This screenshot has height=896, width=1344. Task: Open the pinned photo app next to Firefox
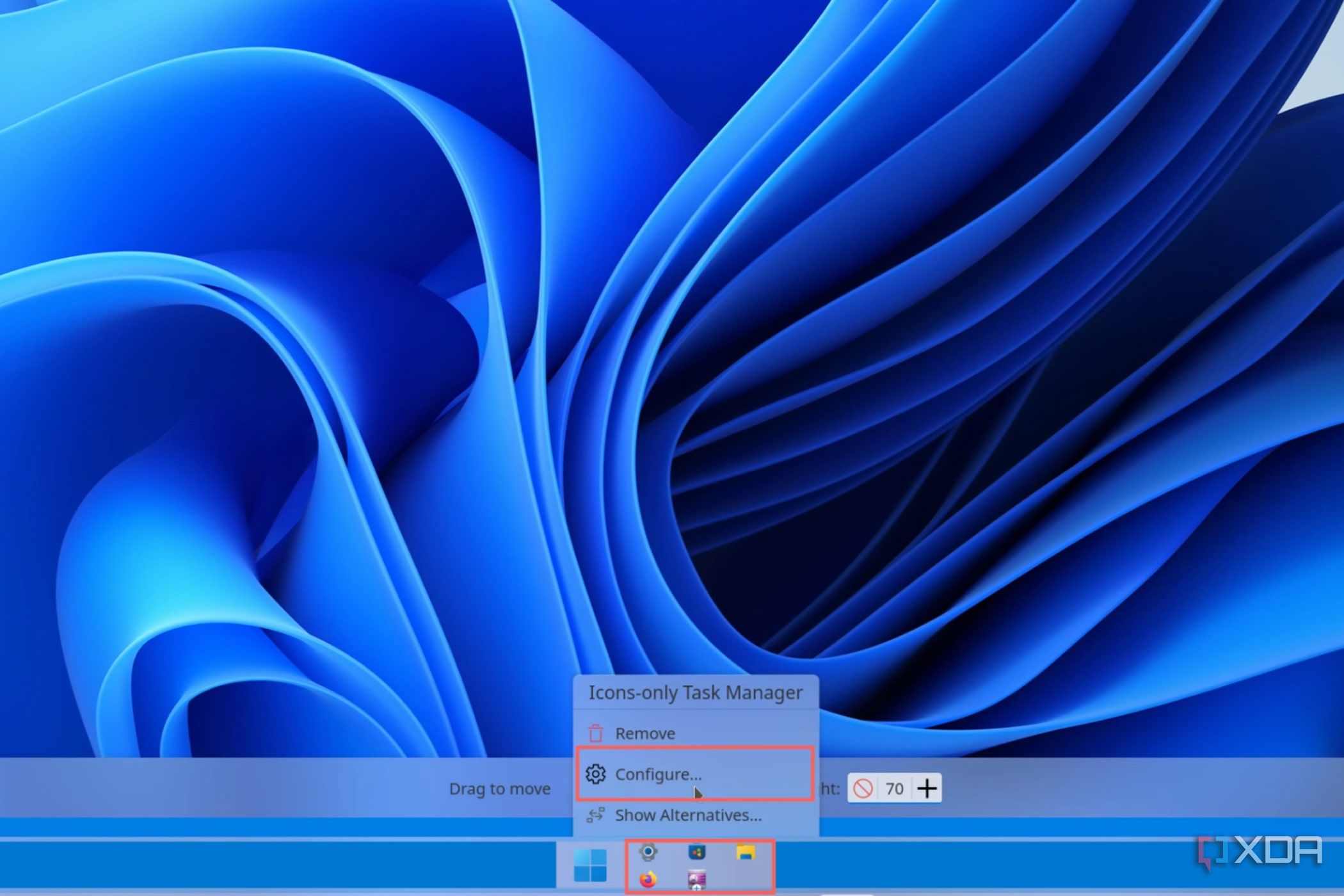point(698,879)
